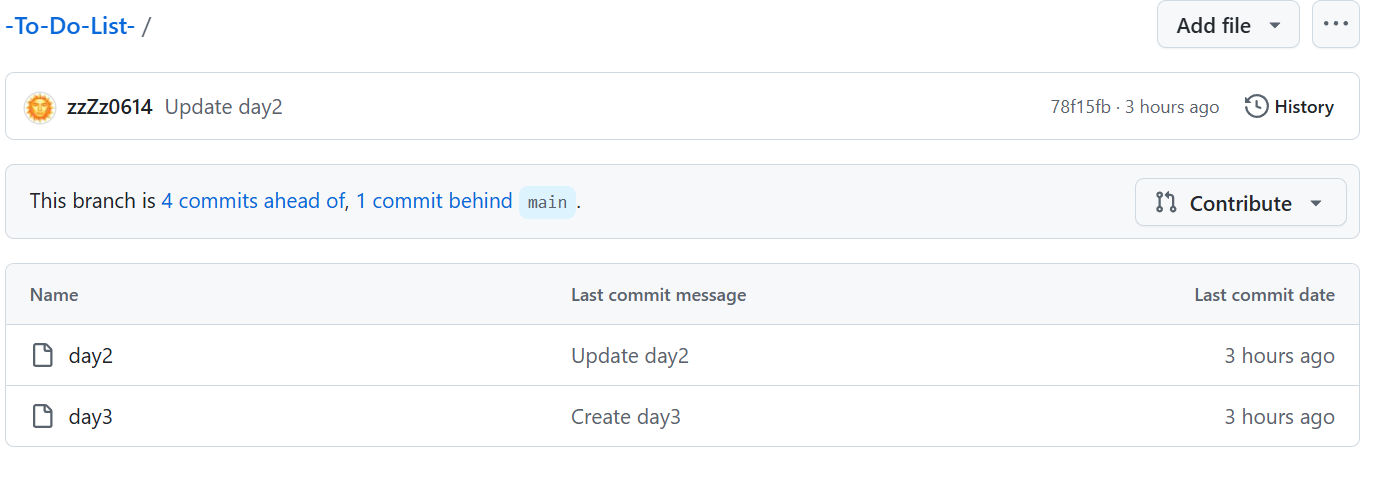Open the 'Create day3' commit message
Image resolution: width=1383 pixels, height=493 pixels.
click(x=626, y=417)
